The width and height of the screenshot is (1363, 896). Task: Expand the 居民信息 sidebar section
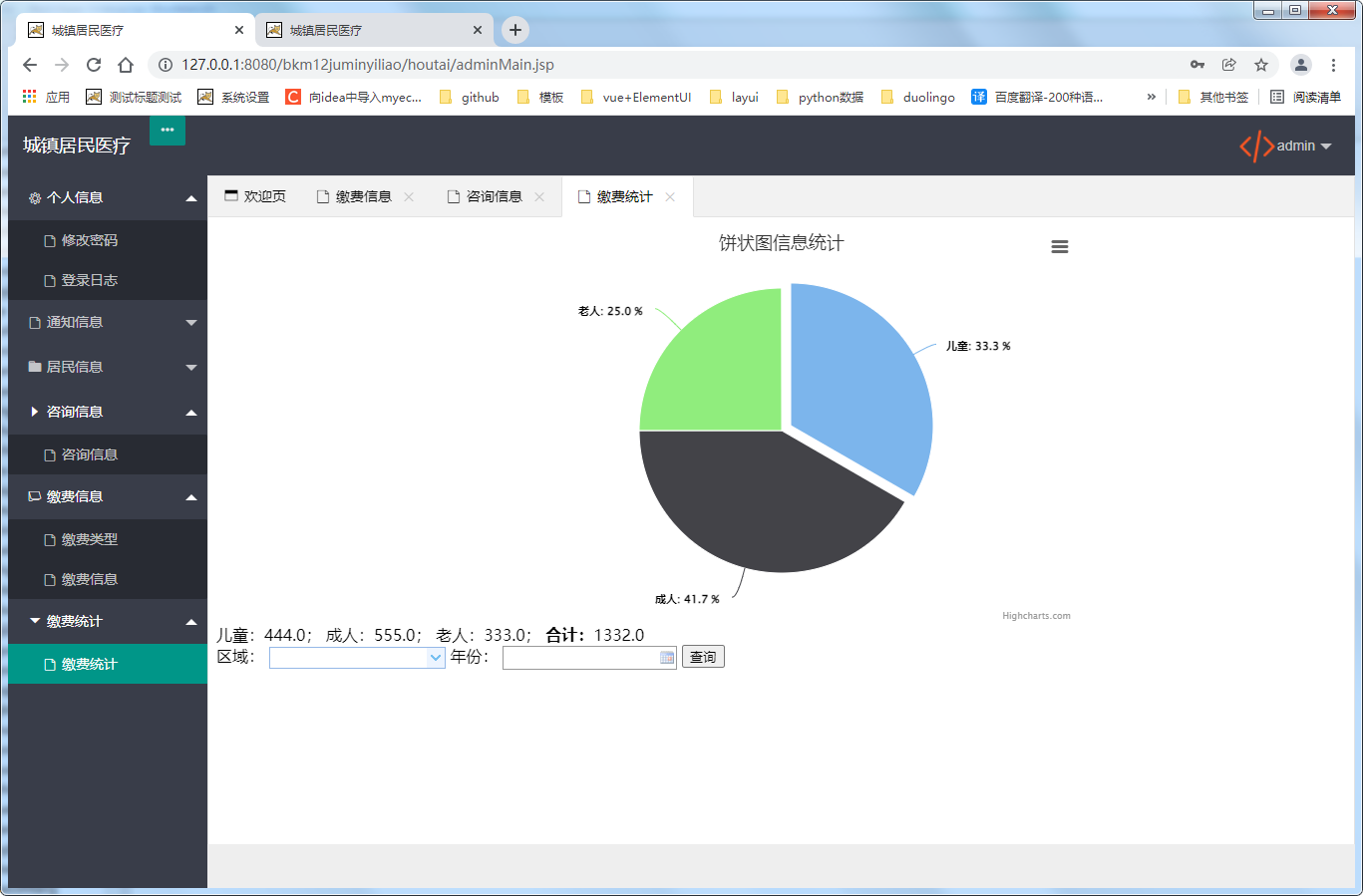pyautogui.click(x=108, y=367)
